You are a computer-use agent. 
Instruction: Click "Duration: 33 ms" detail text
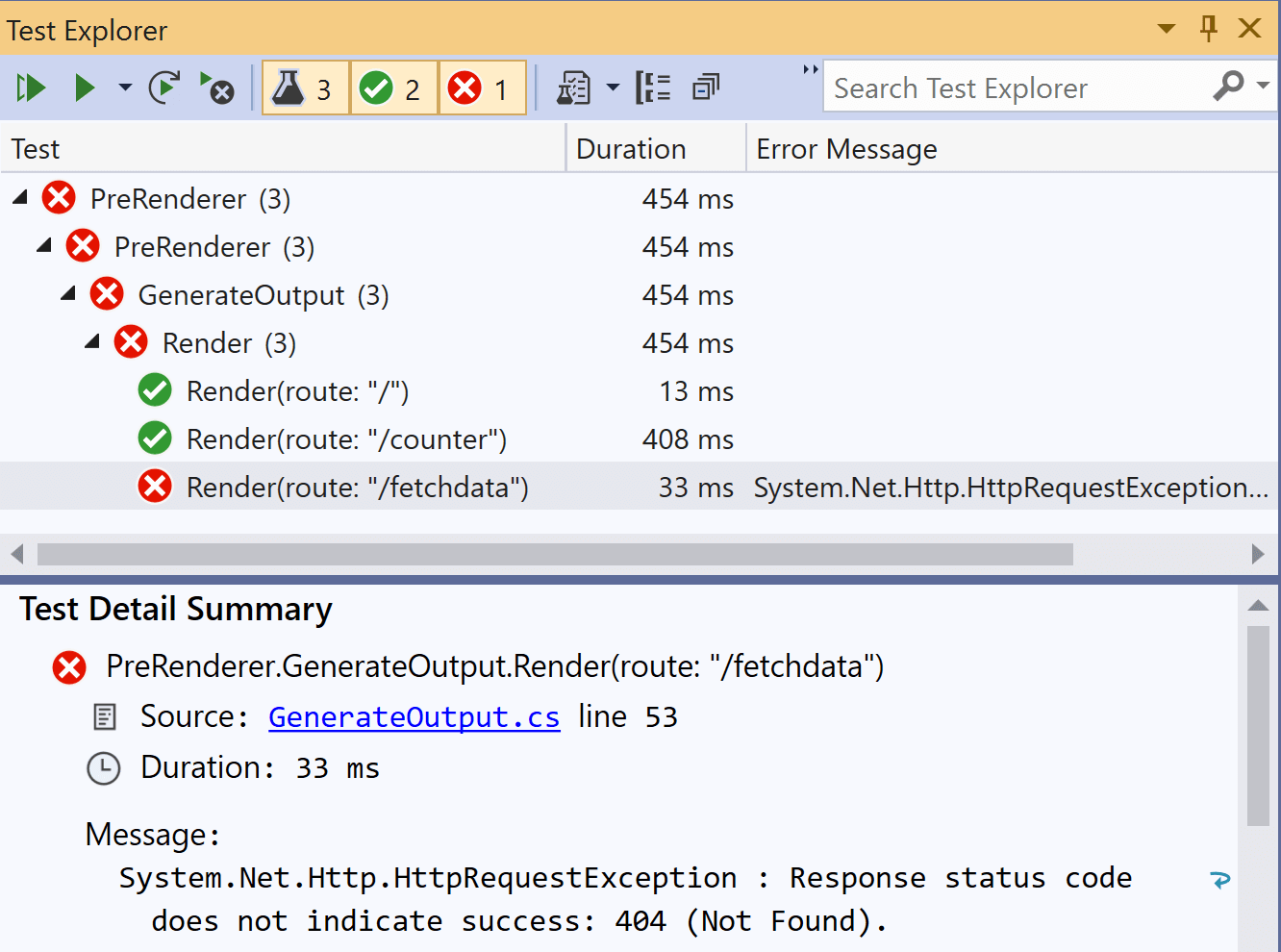pyautogui.click(x=260, y=768)
